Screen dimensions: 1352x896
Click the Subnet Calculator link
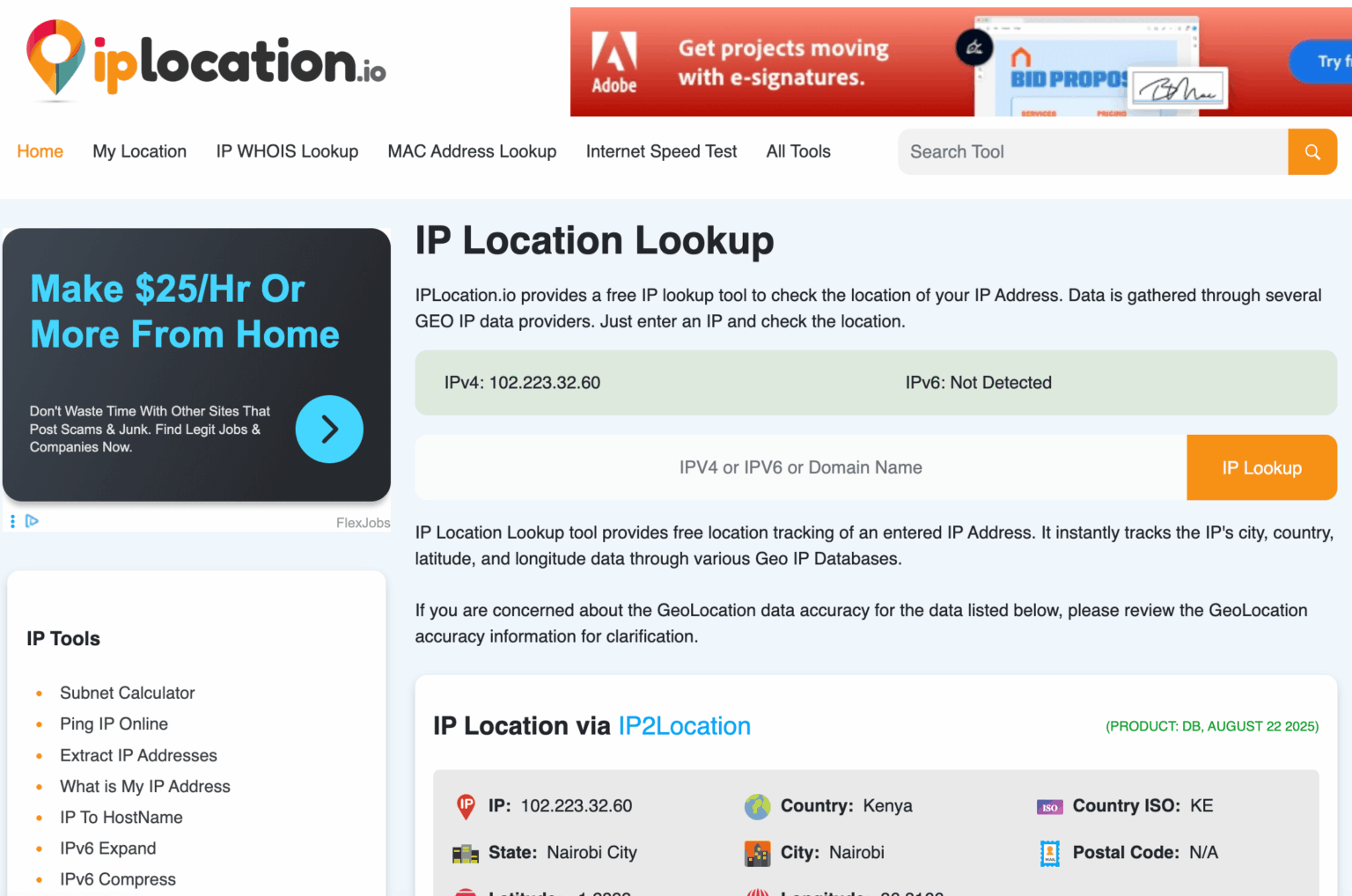click(x=127, y=693)
